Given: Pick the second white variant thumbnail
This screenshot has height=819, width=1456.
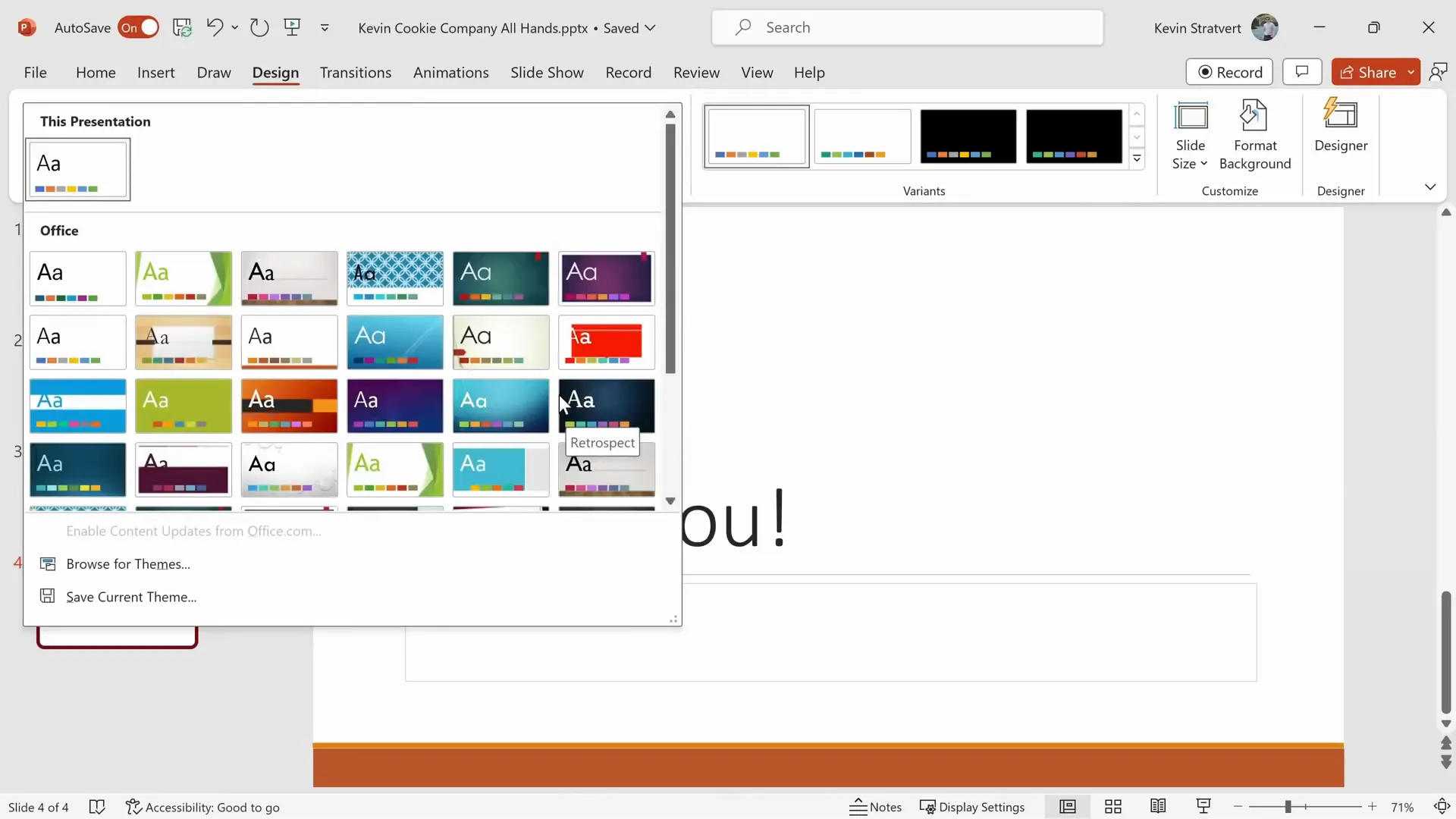Looking at the screenshot, I should tap(862, 136).
